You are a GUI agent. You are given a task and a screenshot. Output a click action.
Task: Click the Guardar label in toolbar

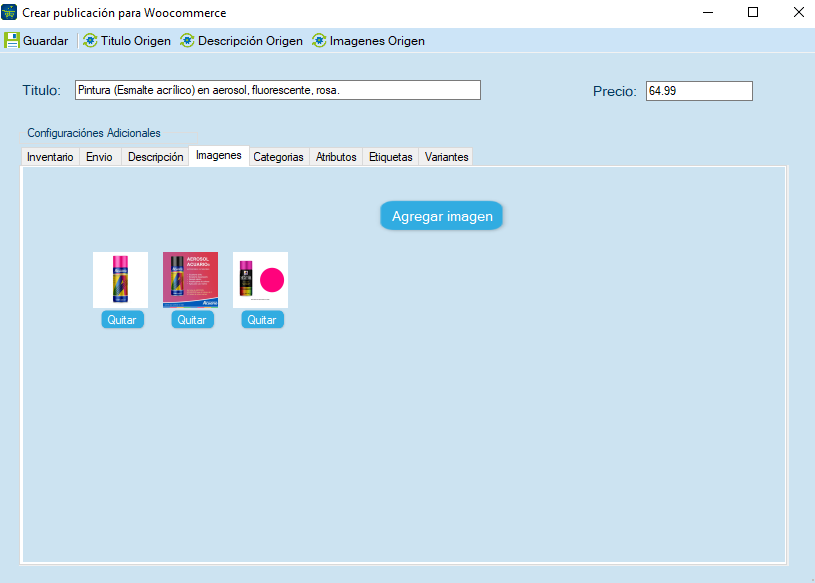coord(46,41)
